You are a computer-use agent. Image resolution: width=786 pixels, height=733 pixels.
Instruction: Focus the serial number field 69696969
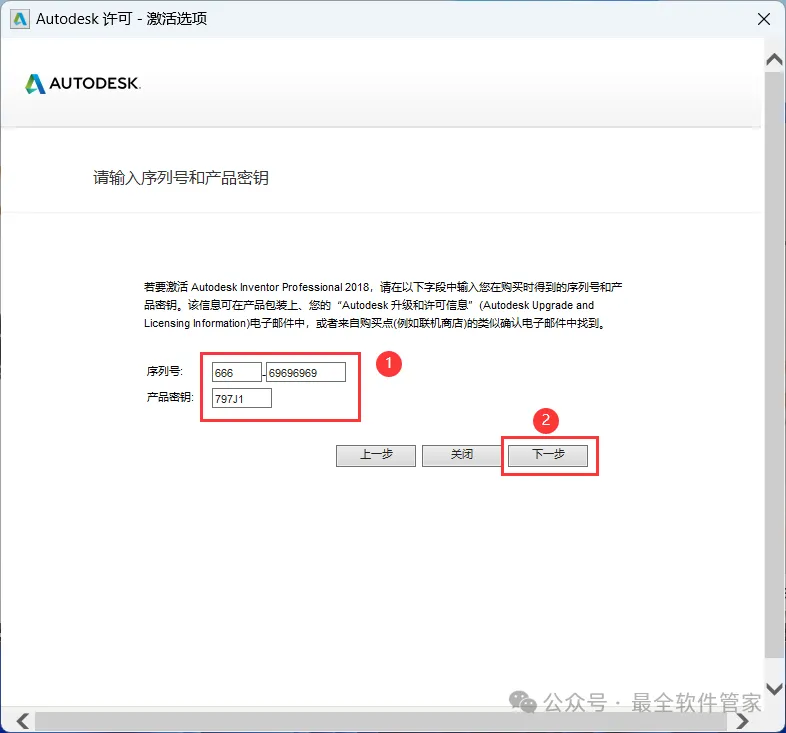(x=306, y=373)
